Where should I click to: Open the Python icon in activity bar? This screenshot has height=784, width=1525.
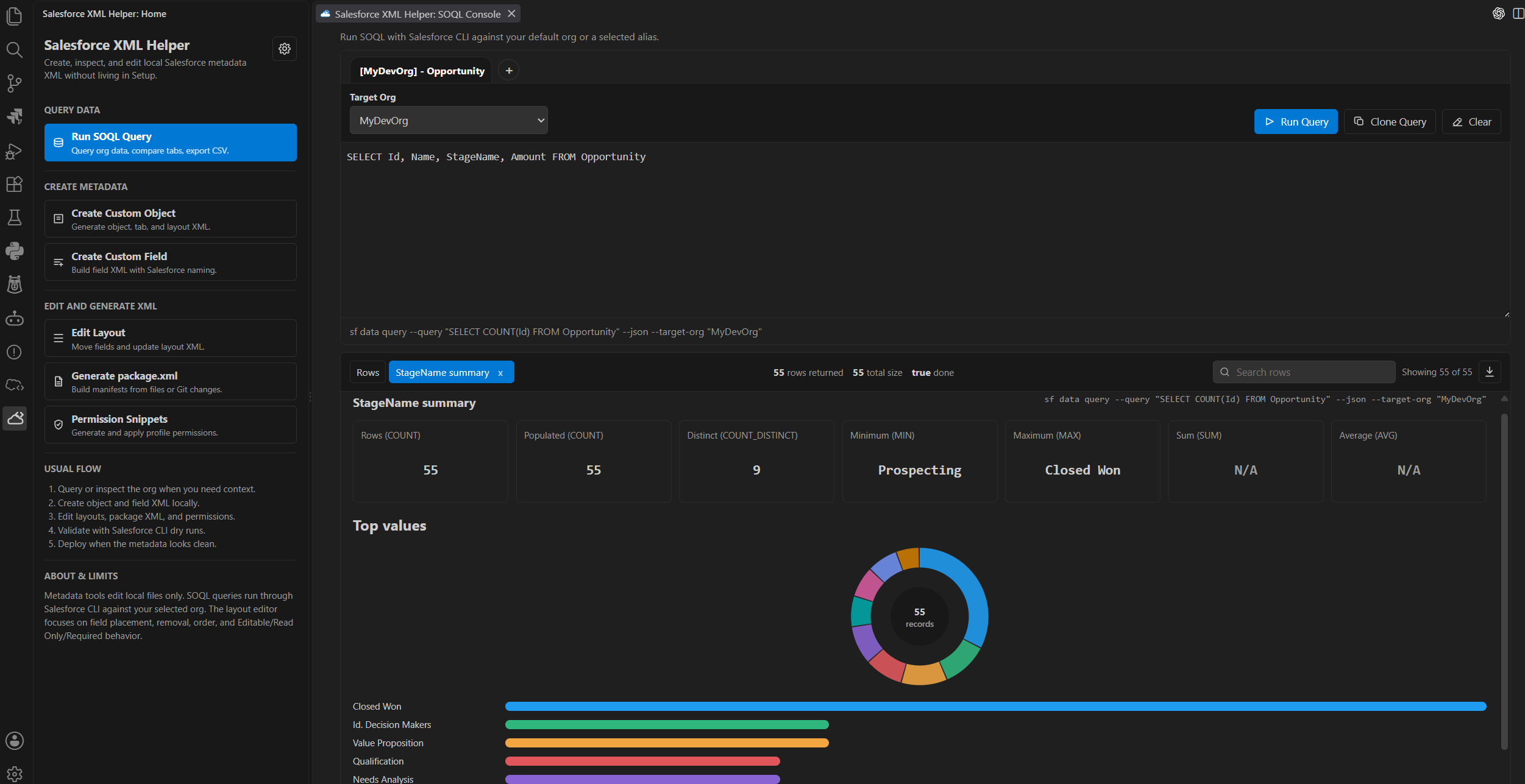click(x=15, y=251)
